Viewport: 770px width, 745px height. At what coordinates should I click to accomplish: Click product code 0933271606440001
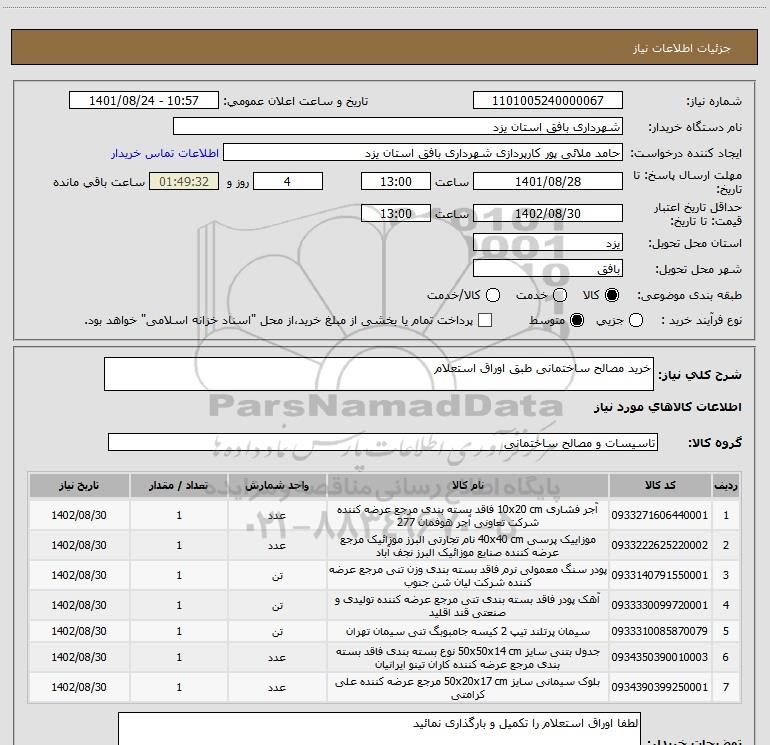pyautogui.click(x=660, y=515)
